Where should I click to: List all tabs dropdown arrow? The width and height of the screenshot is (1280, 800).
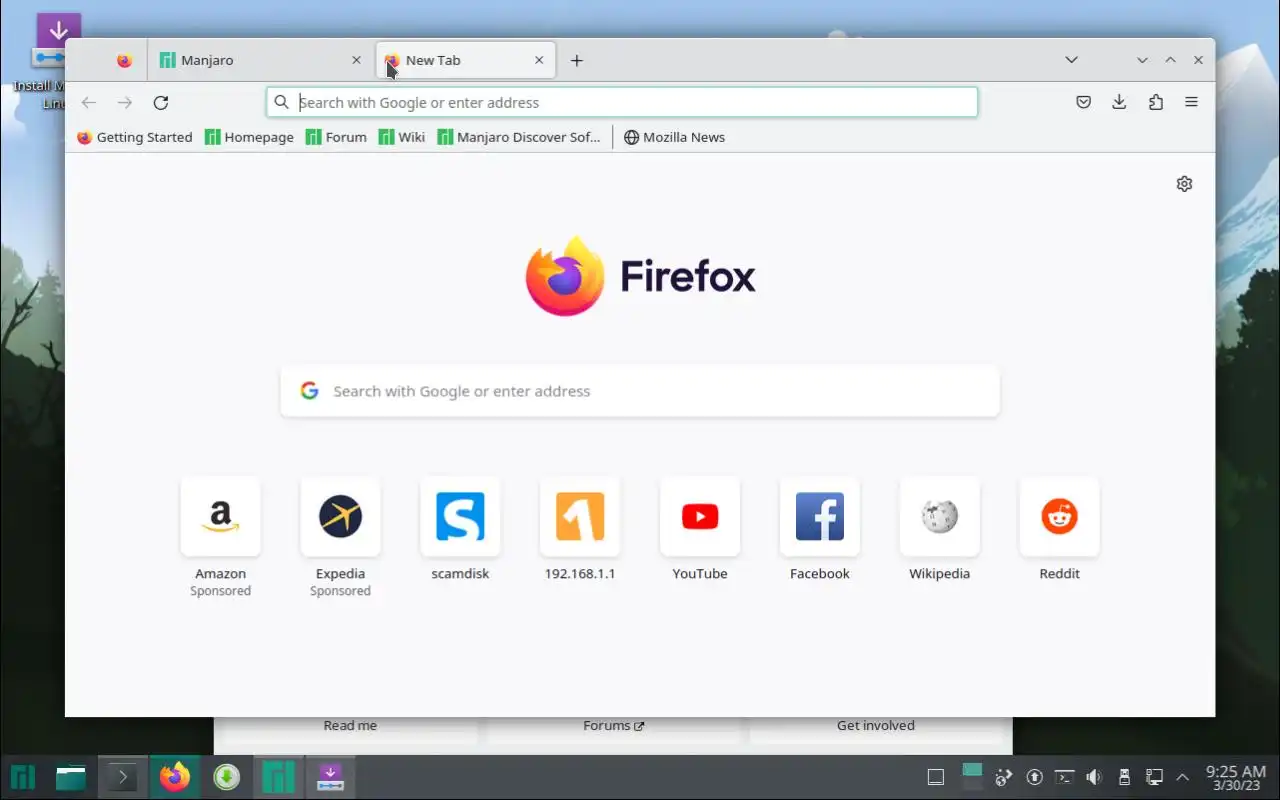point(1071,60)
